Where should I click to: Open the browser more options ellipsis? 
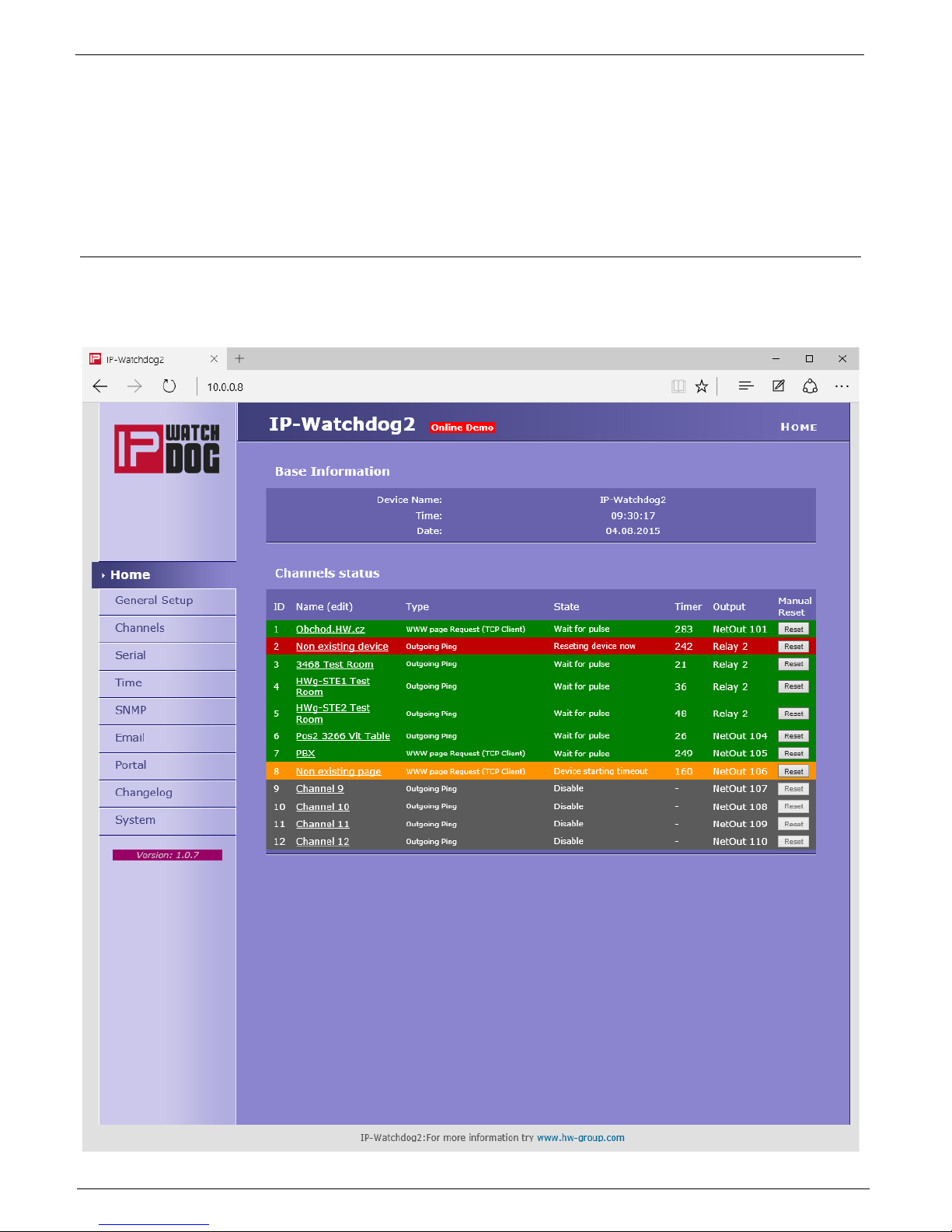(842, 386)
